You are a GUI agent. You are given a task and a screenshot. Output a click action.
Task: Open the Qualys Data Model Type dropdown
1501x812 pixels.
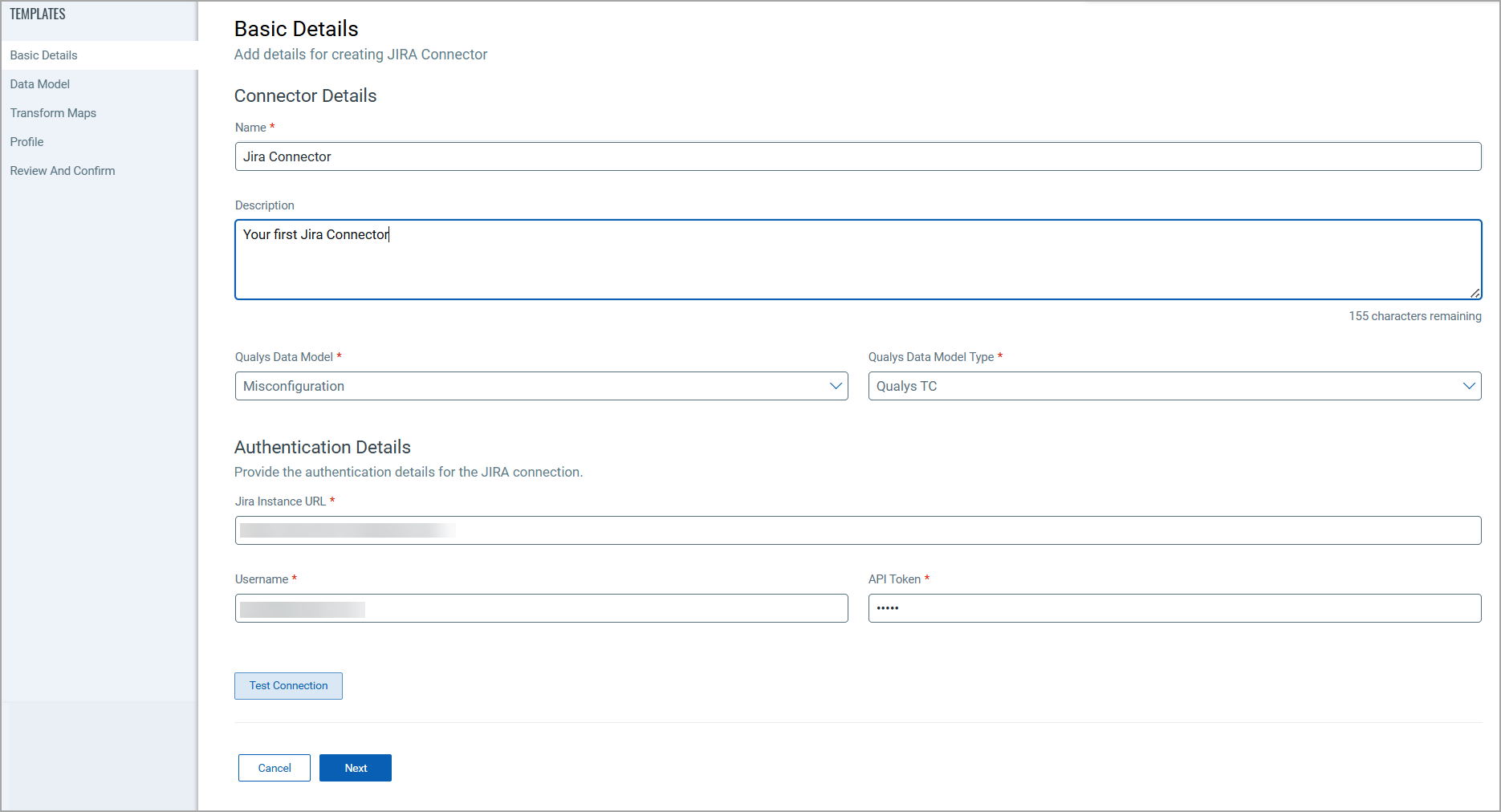point(1174,386)
